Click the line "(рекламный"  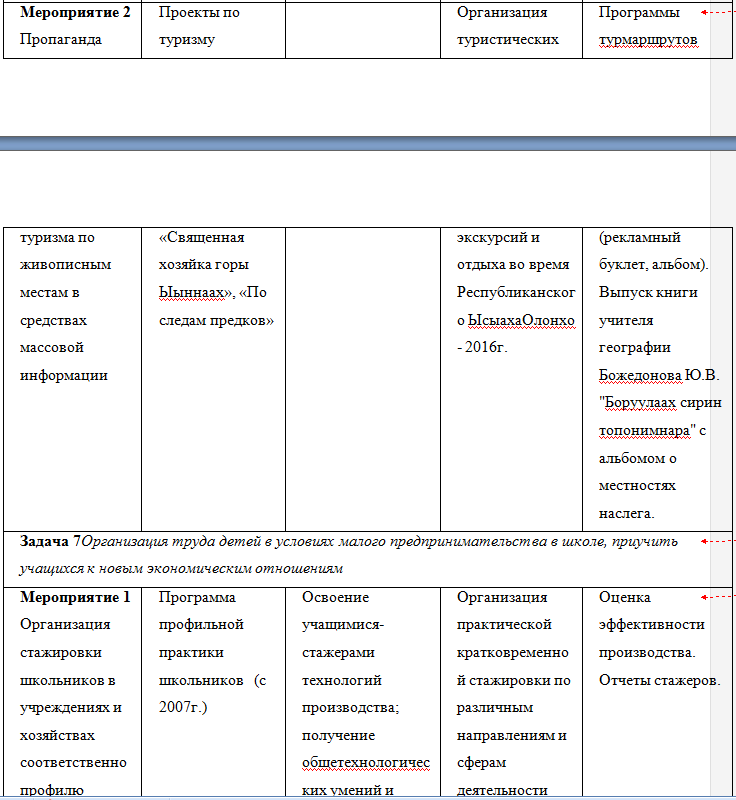pyautogui.click(x=640, y=238)
